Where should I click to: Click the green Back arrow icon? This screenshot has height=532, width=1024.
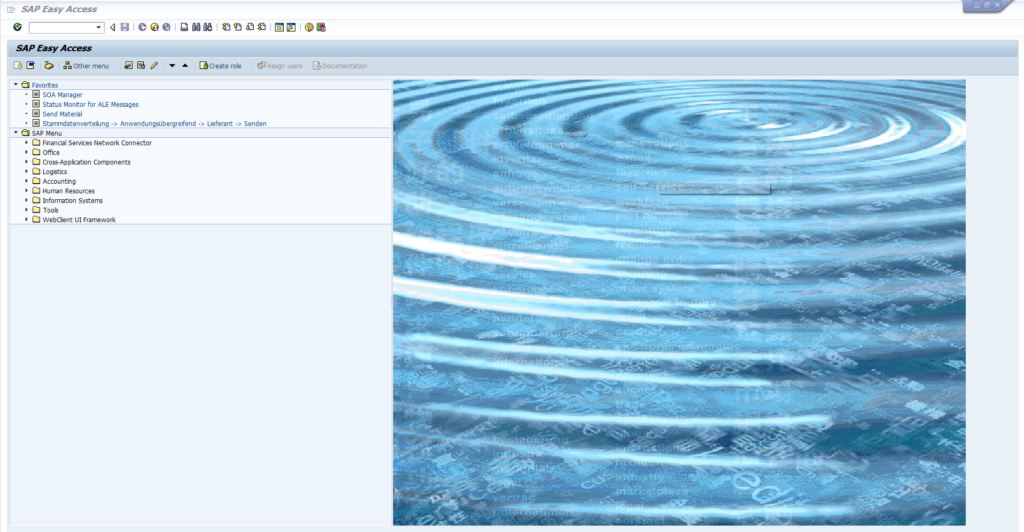(x=142, y=27)
